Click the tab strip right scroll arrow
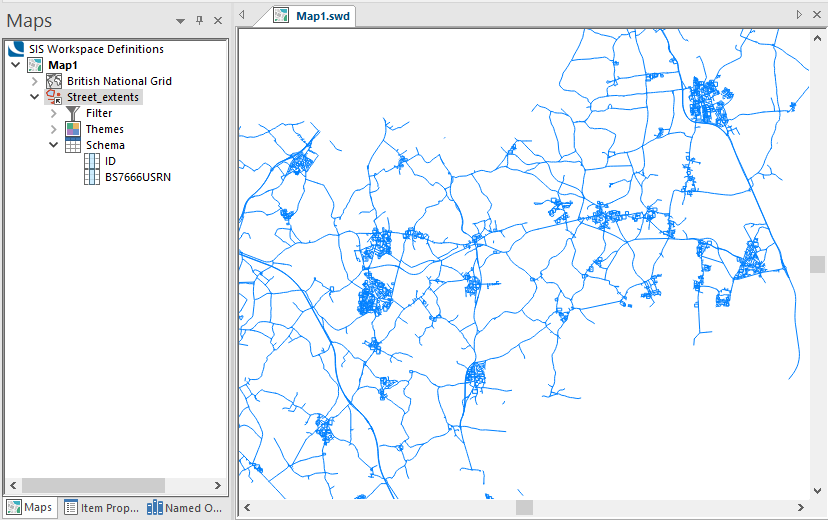This screenshot has height=520, width=828. (799, 15)
